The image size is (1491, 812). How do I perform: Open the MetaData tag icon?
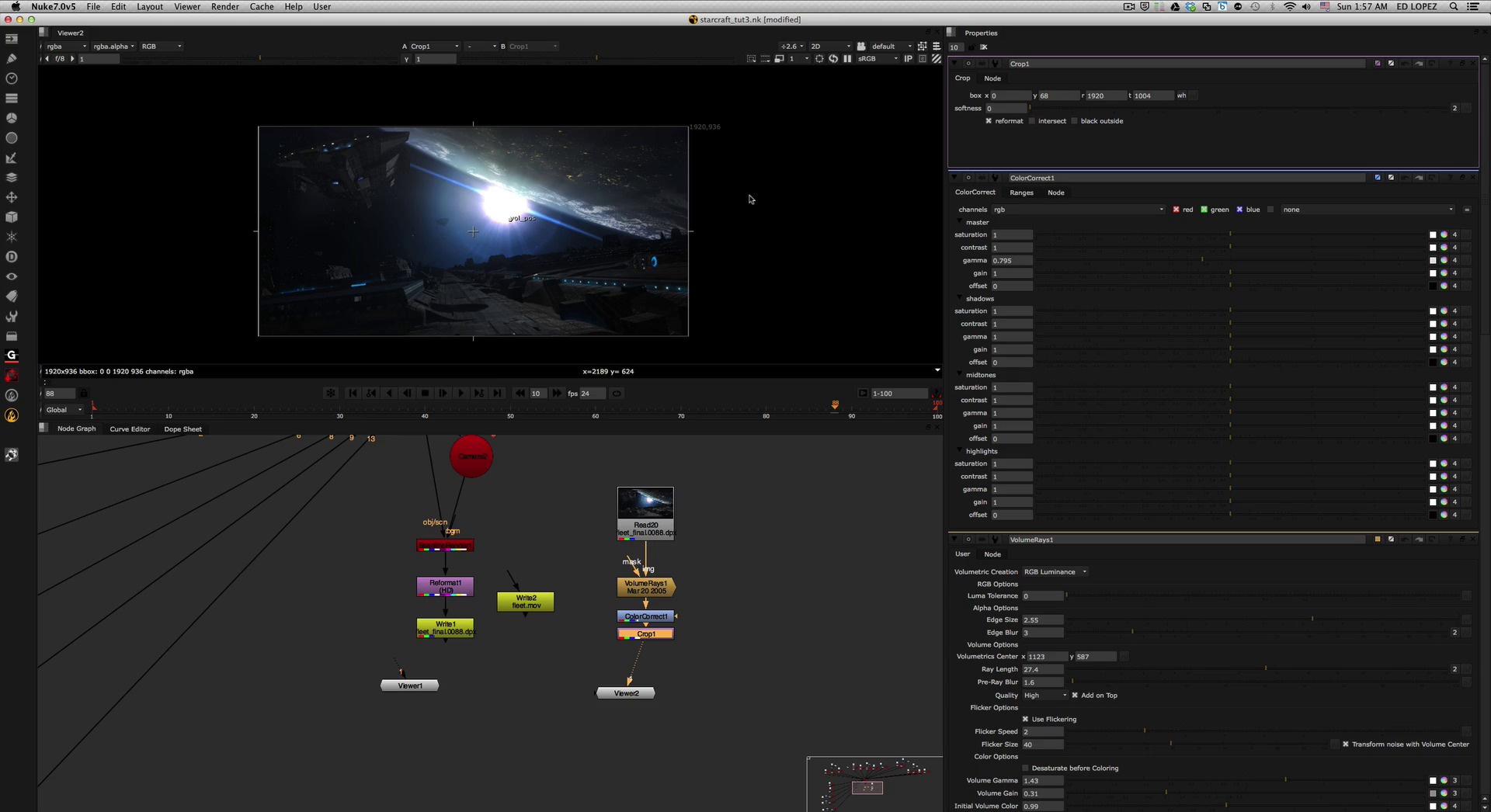pos(12,297)
